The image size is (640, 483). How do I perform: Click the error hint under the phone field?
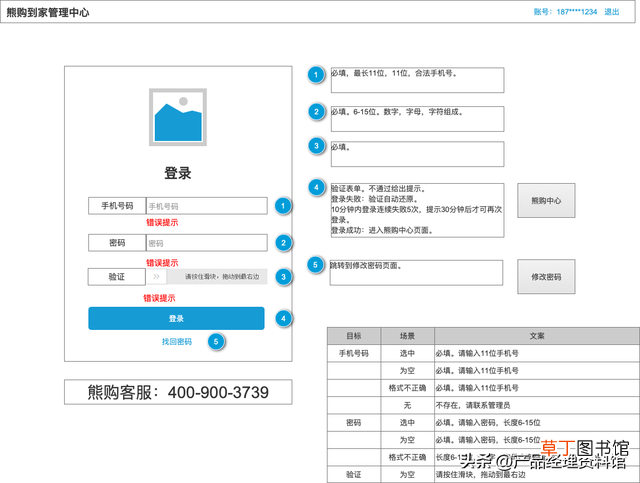[x=162, y=223]
